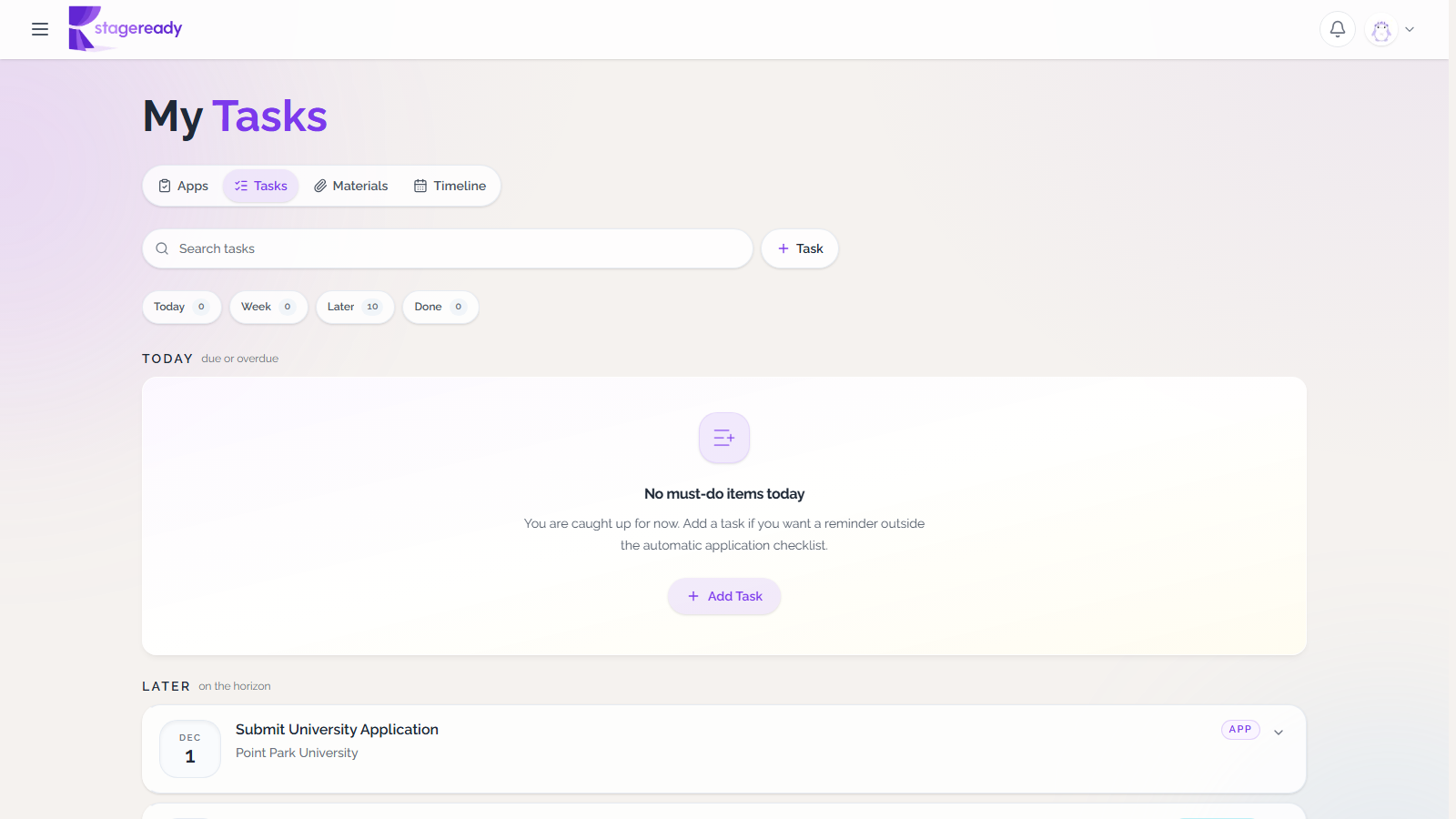The width and height of the screenshot is (1456, 819).
Task: Click the Add Task button
Action: pyautogui.click(x=724, y=596)
